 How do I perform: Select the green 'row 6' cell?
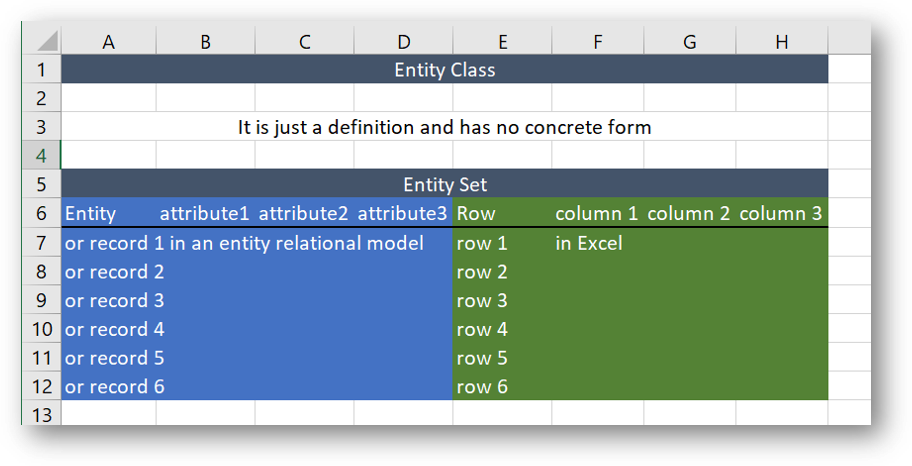click(x=501, y=387)
